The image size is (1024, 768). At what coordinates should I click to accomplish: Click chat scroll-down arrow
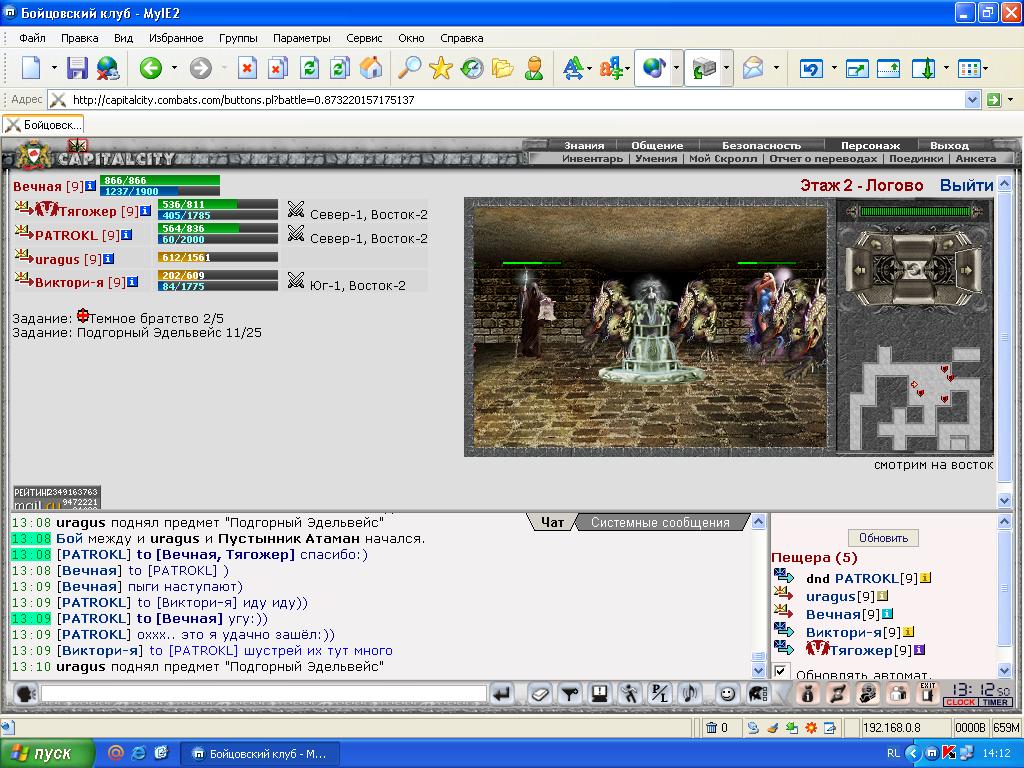(758, 671)
